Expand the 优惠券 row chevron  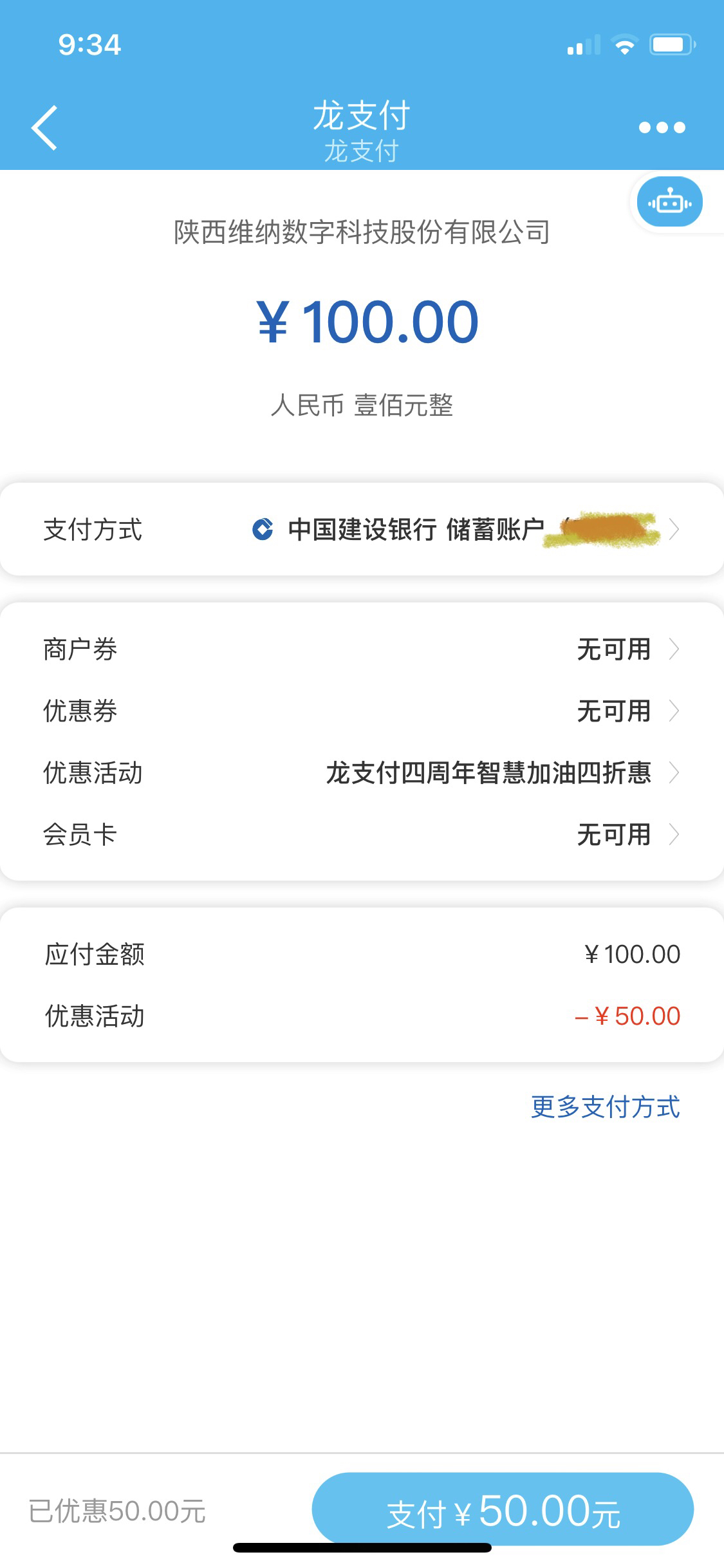pos(674,711)
